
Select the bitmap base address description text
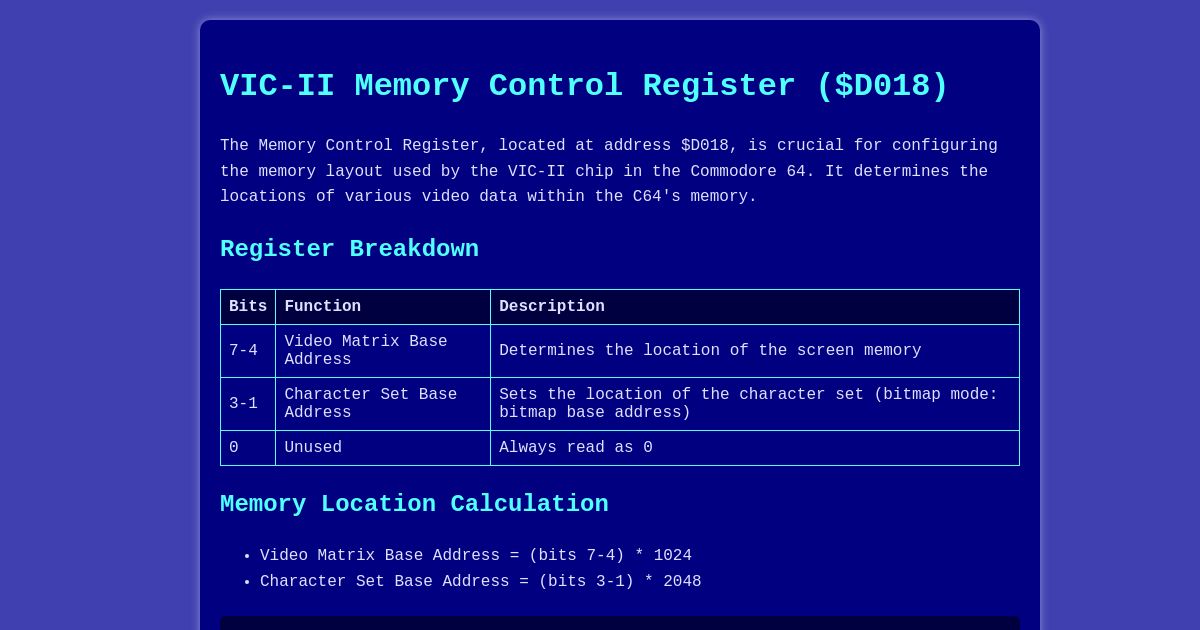tap(748, 404)
